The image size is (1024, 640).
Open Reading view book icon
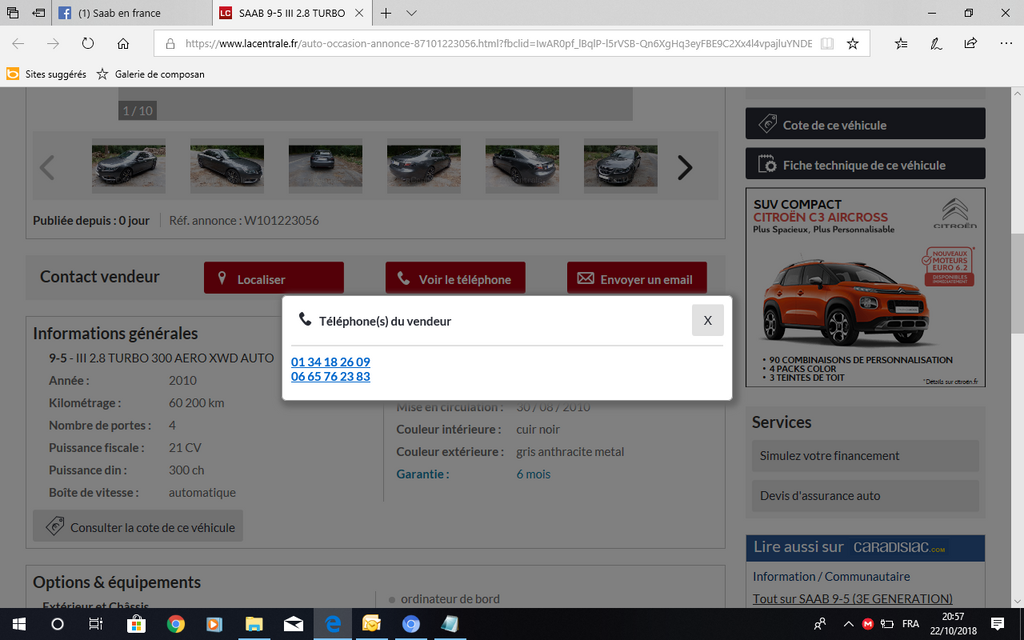point(827,44)
